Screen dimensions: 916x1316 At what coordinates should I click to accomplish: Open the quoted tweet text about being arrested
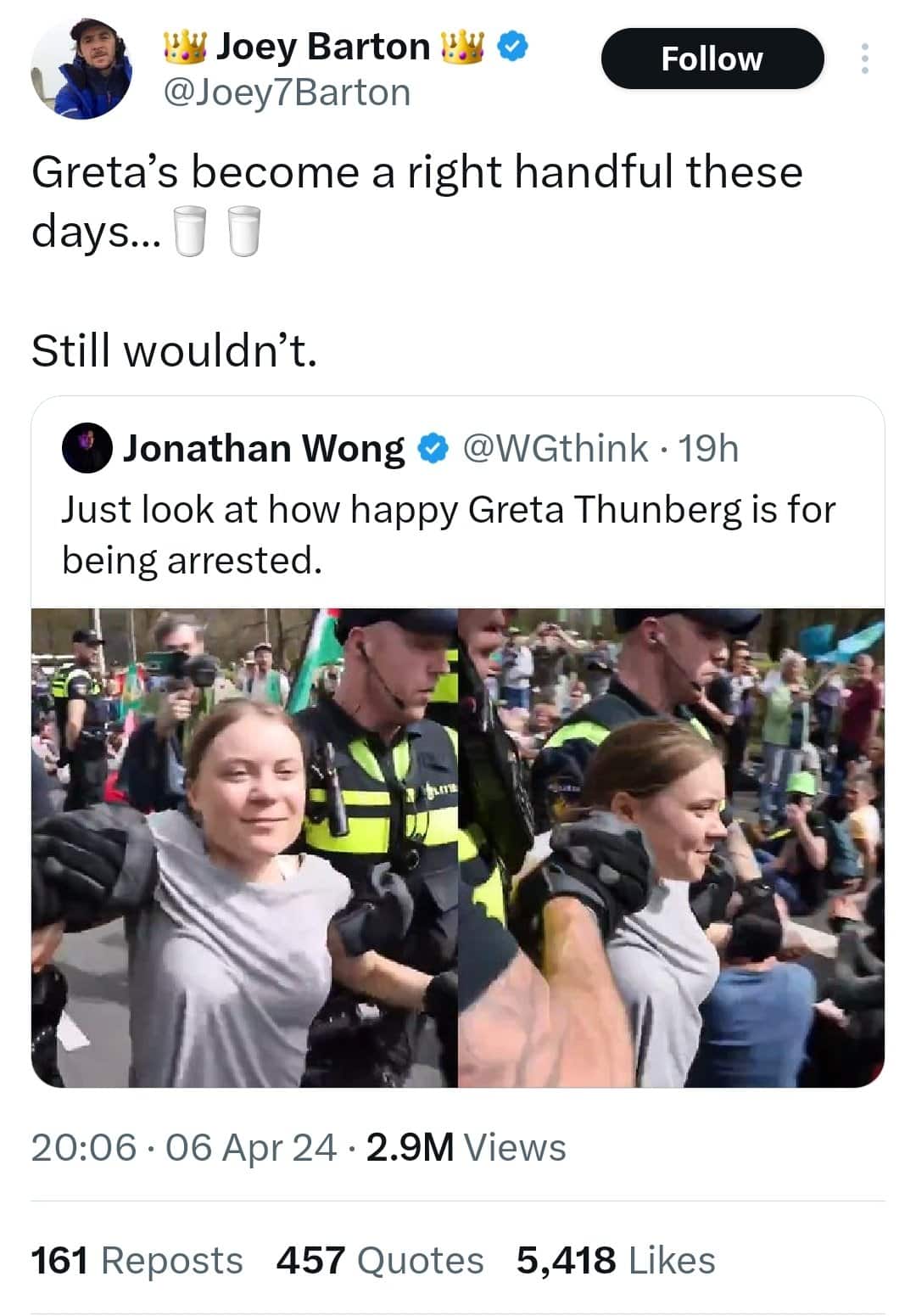[x=449, y=535]
